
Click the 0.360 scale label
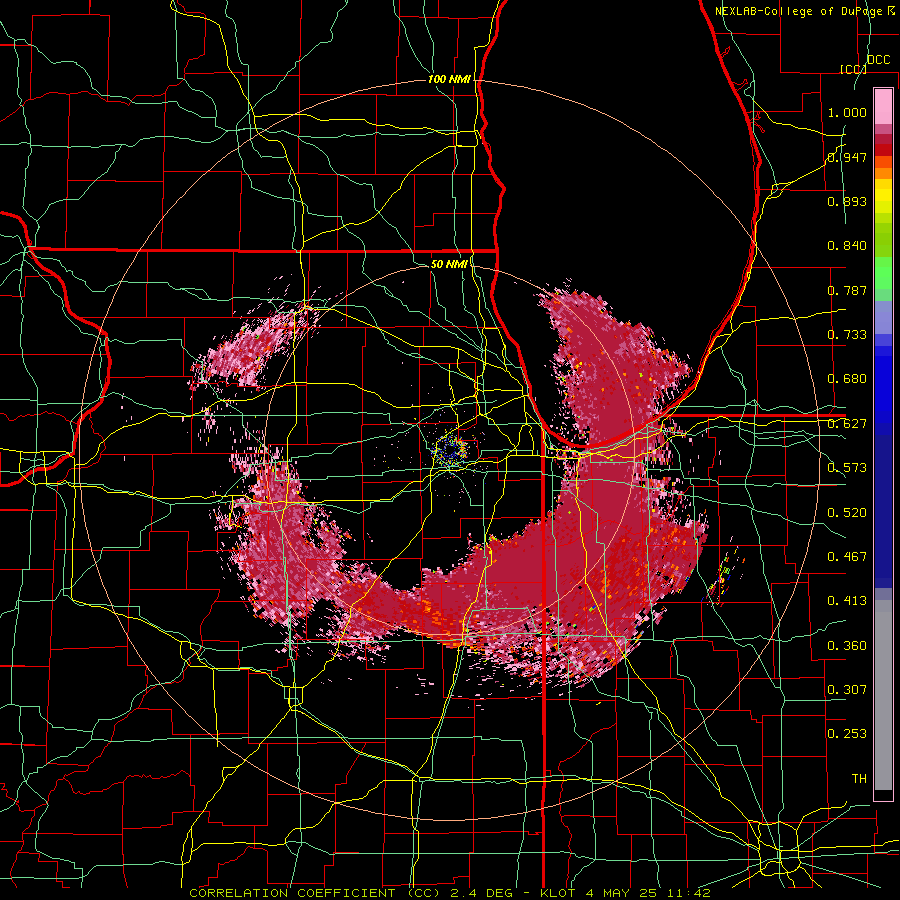847,646
